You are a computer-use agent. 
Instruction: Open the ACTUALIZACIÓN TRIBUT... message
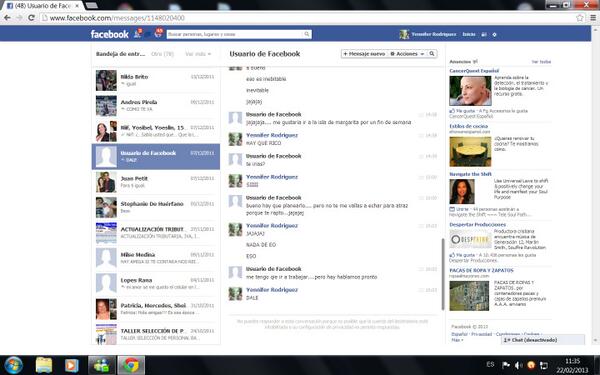click(x=156, y=233)
